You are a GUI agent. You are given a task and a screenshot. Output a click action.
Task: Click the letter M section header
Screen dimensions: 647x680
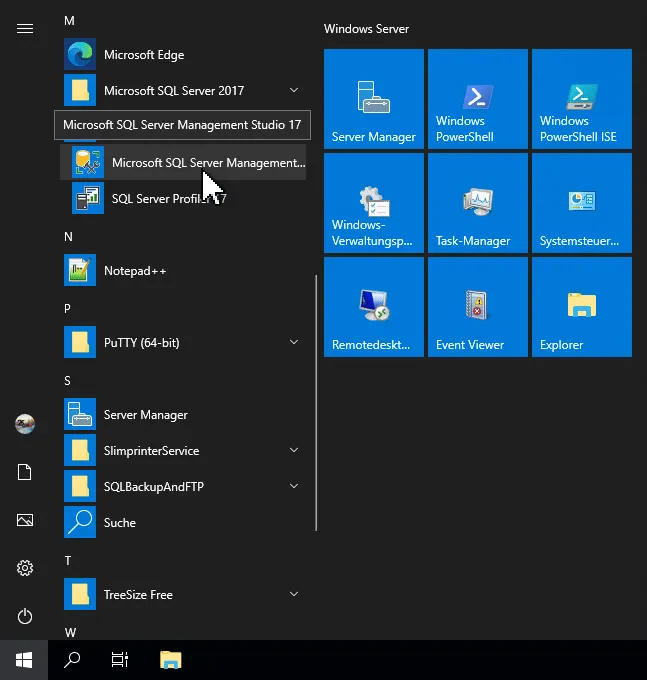(x=69, y=21)
